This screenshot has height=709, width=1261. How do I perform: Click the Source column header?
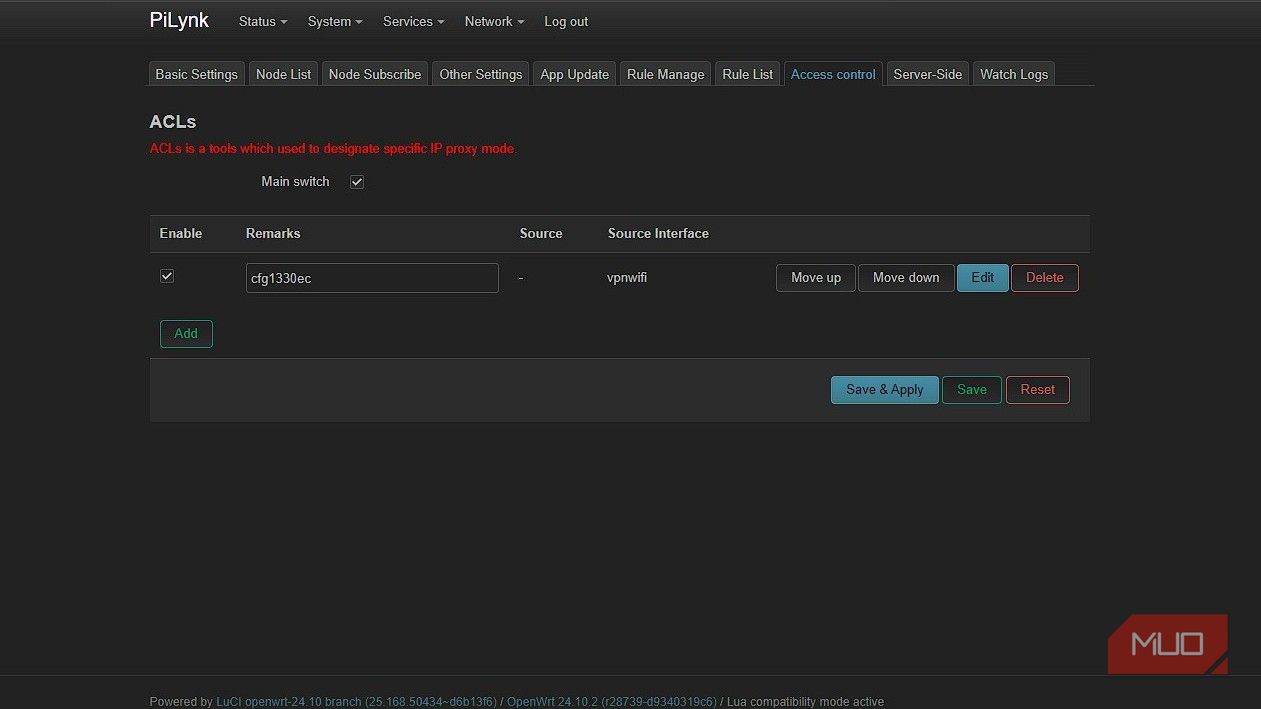pos(541,234)
